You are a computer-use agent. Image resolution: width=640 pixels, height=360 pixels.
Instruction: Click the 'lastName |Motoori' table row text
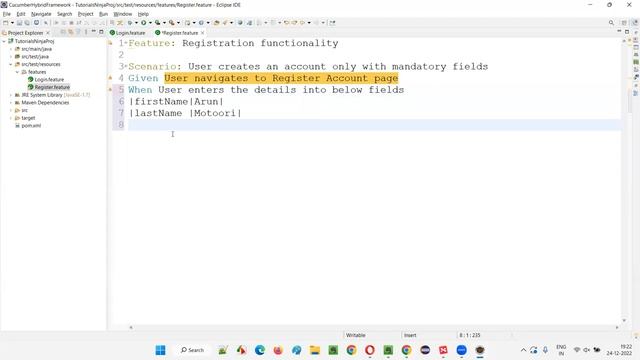coord(185,113)
